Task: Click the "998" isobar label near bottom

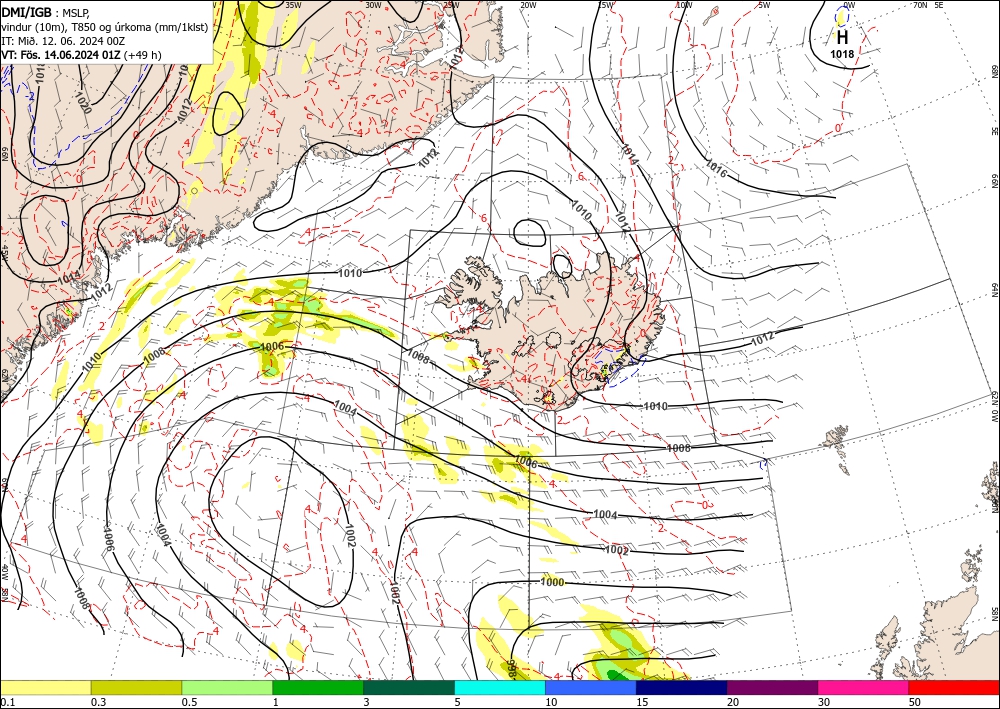Action: [x=511, y=669]
